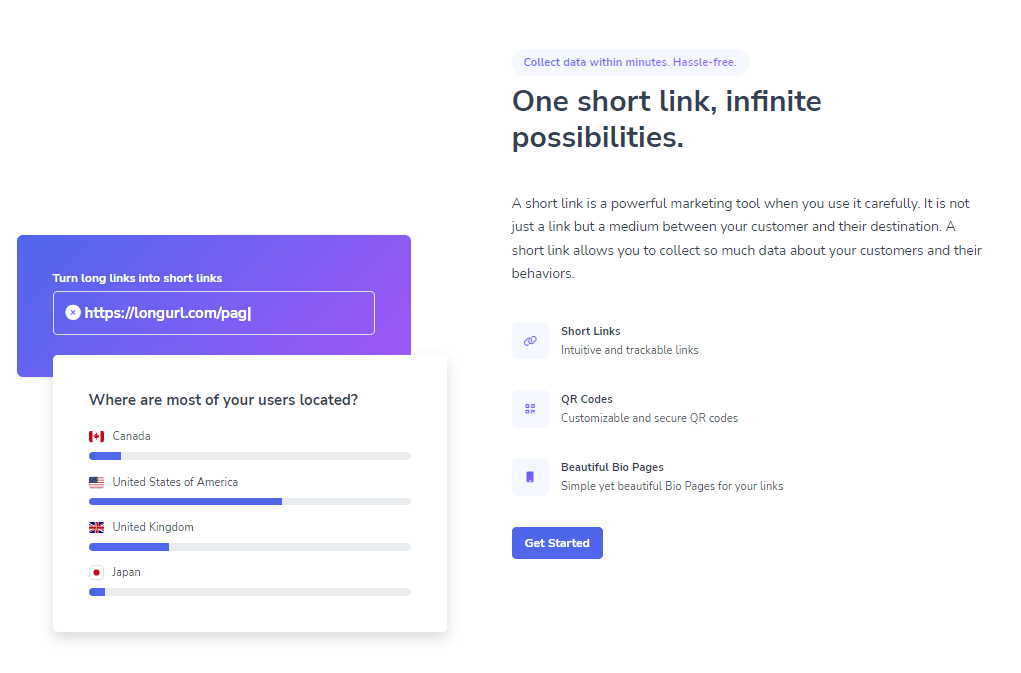Click the United Kingdom progress bar
Screen dimensions: 1021x673
250,547
